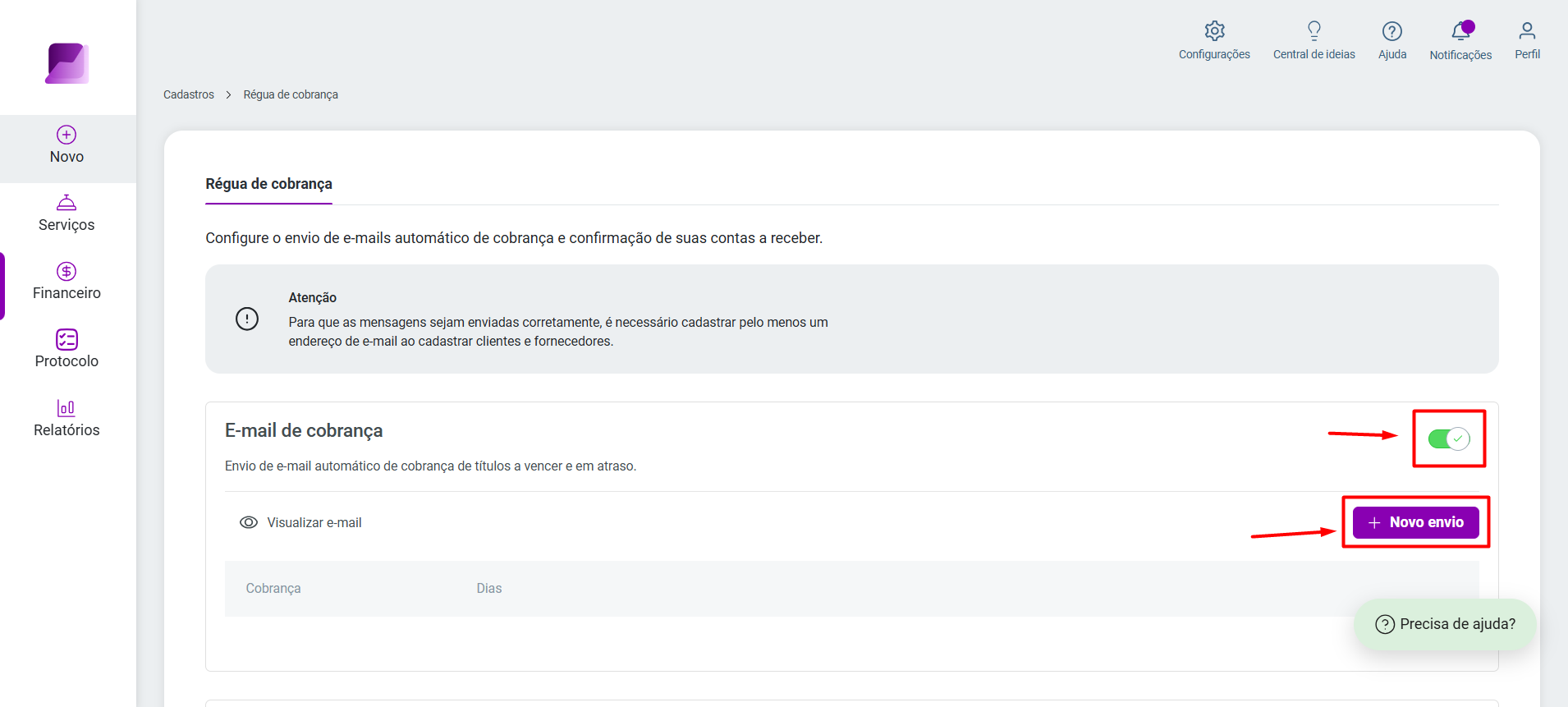Select the Régua de cobrança tab
Image resolution: width=1568 pixels, height=707 pixels.
coord(268,184)
